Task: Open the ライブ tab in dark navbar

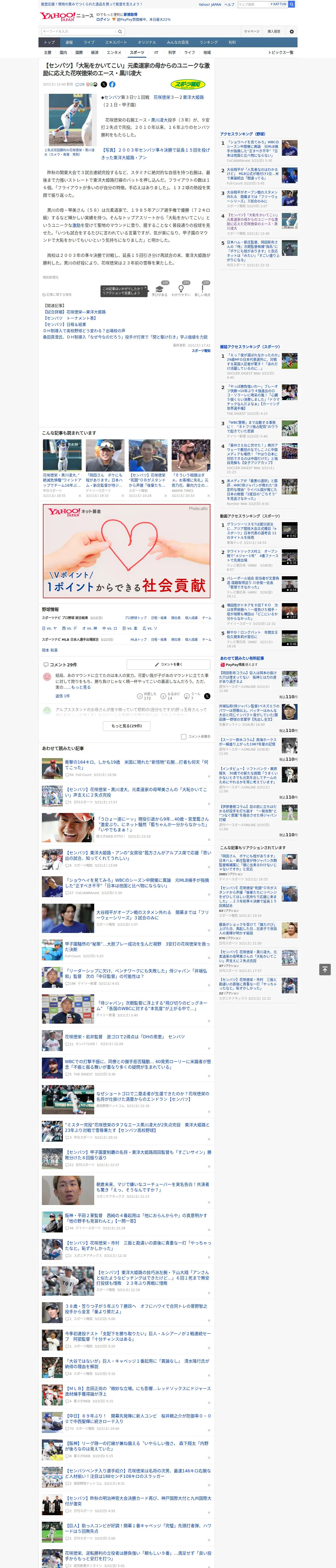Action: (x=89, y=43)
